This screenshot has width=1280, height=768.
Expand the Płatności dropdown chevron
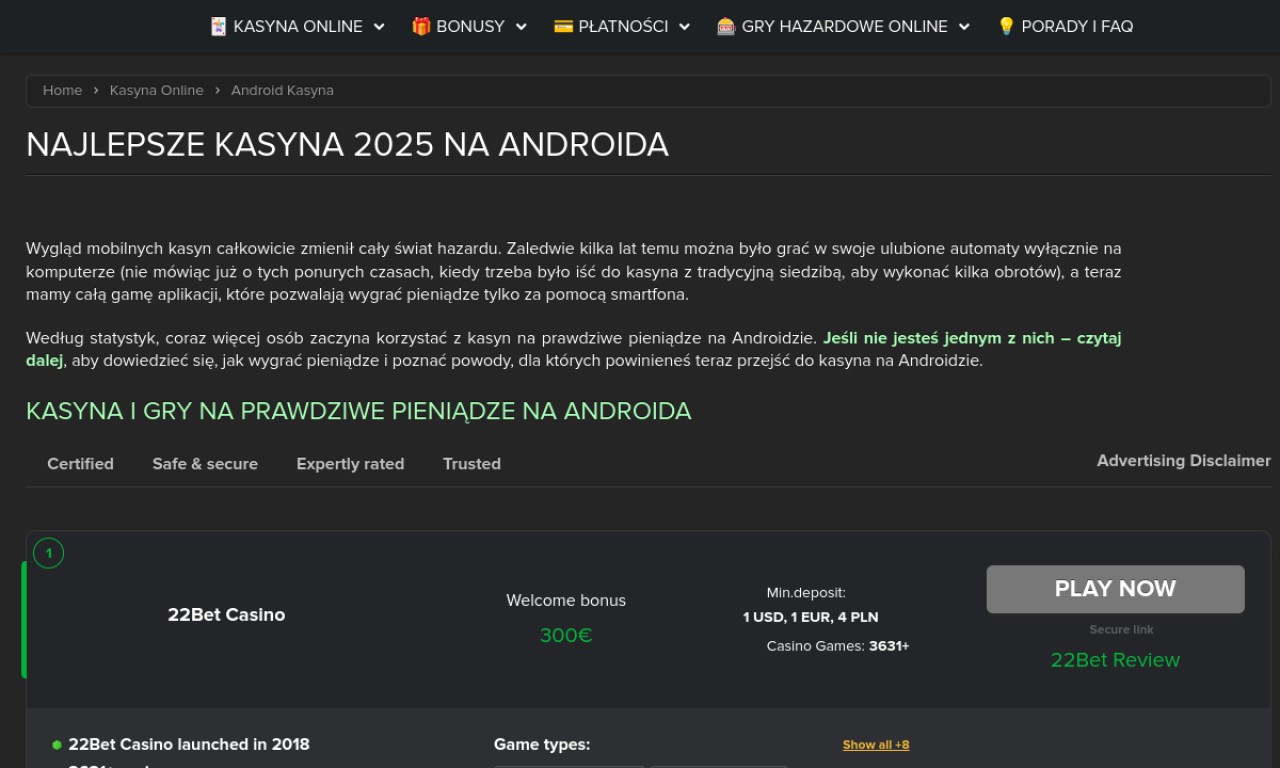pyautogui.click(x=684, y=27)
